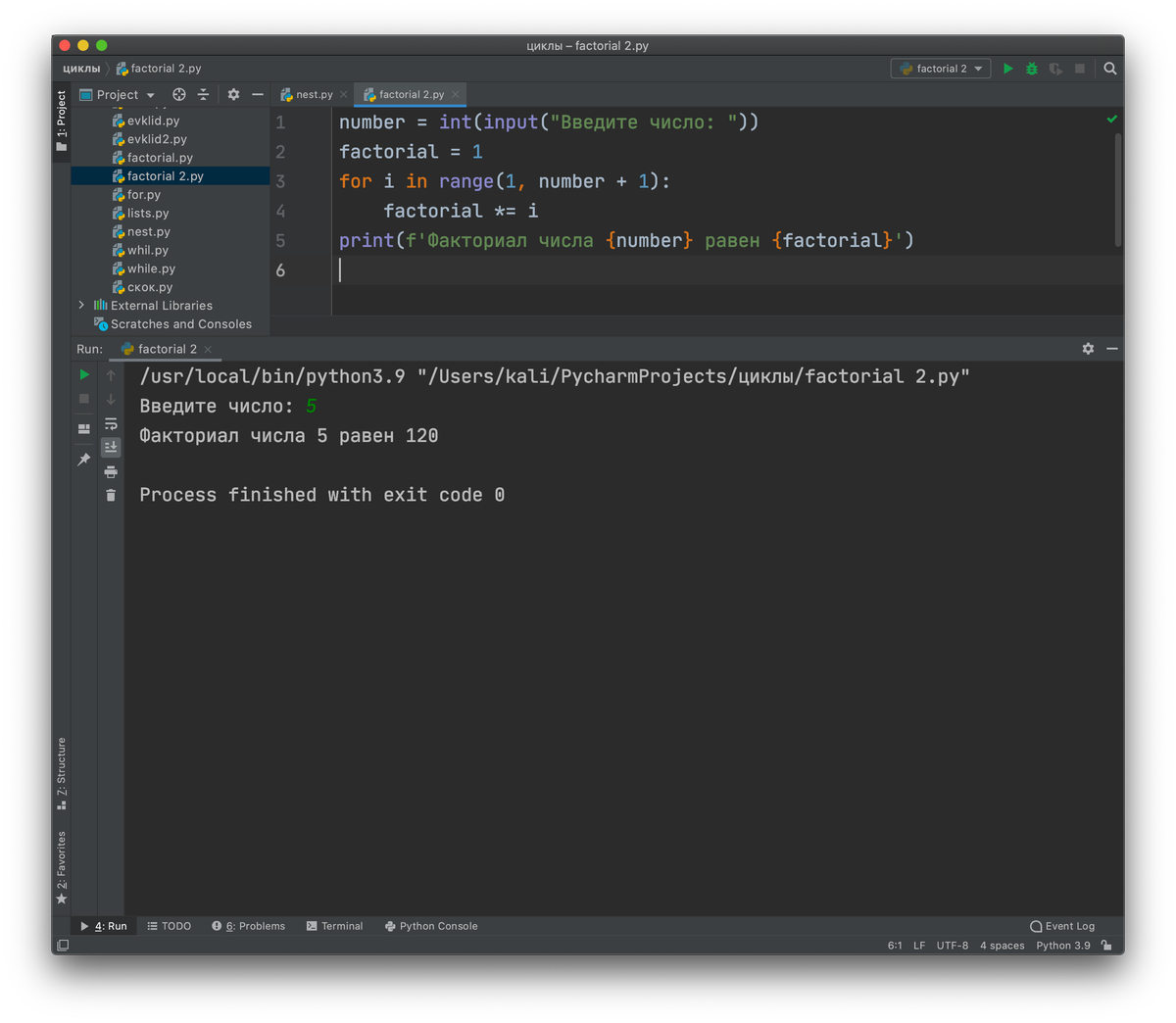Open the 2: Favorites side tab
Image resolution: width=1176 pixels, height=1023 pixels.
coord(62,867)
